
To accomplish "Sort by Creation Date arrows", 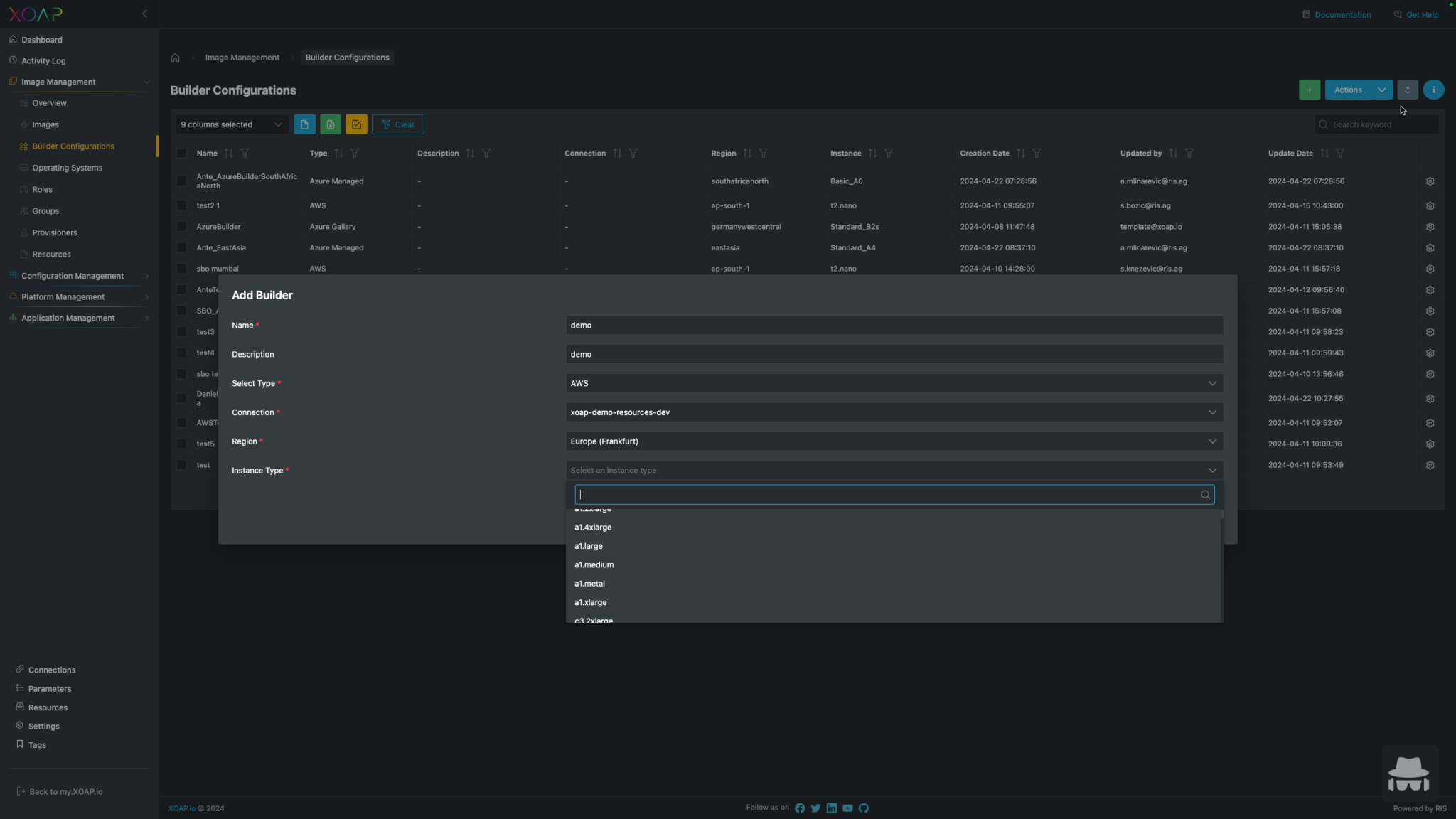I will coord(1020,154).
